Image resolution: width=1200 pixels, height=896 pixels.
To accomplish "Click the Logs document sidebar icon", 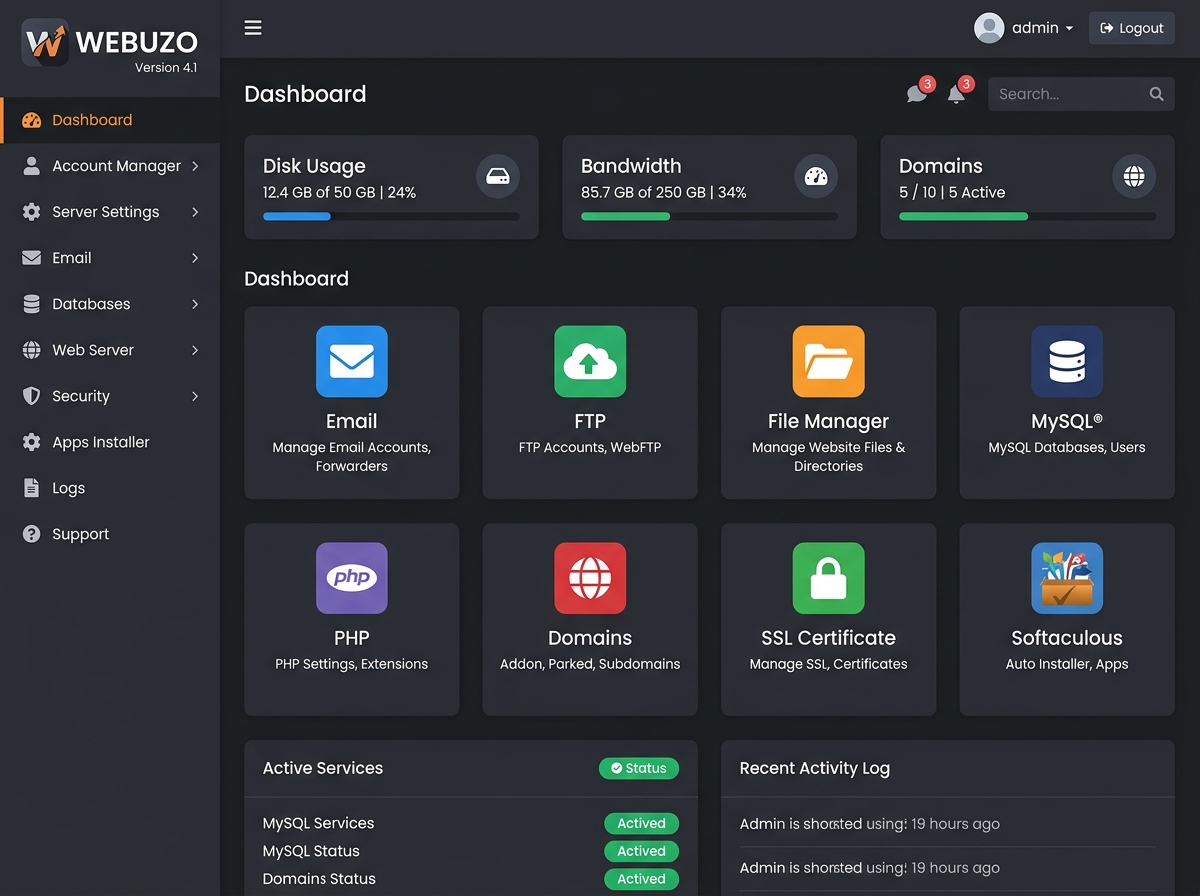I will [32, 488].
